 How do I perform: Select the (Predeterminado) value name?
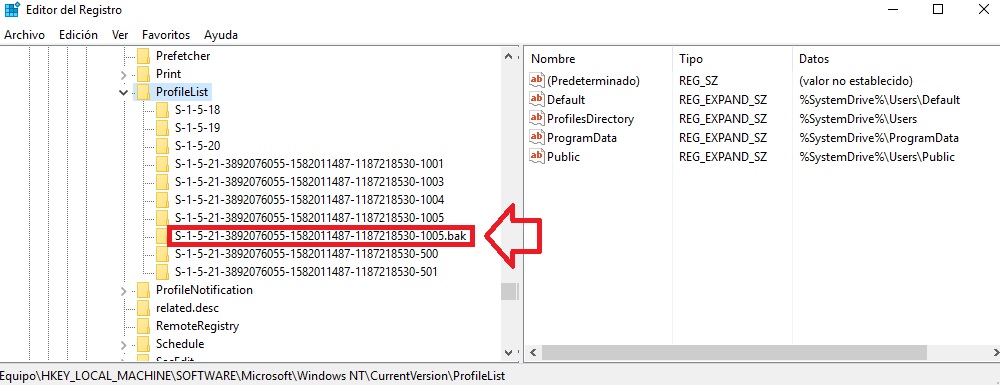click(593, 81)
